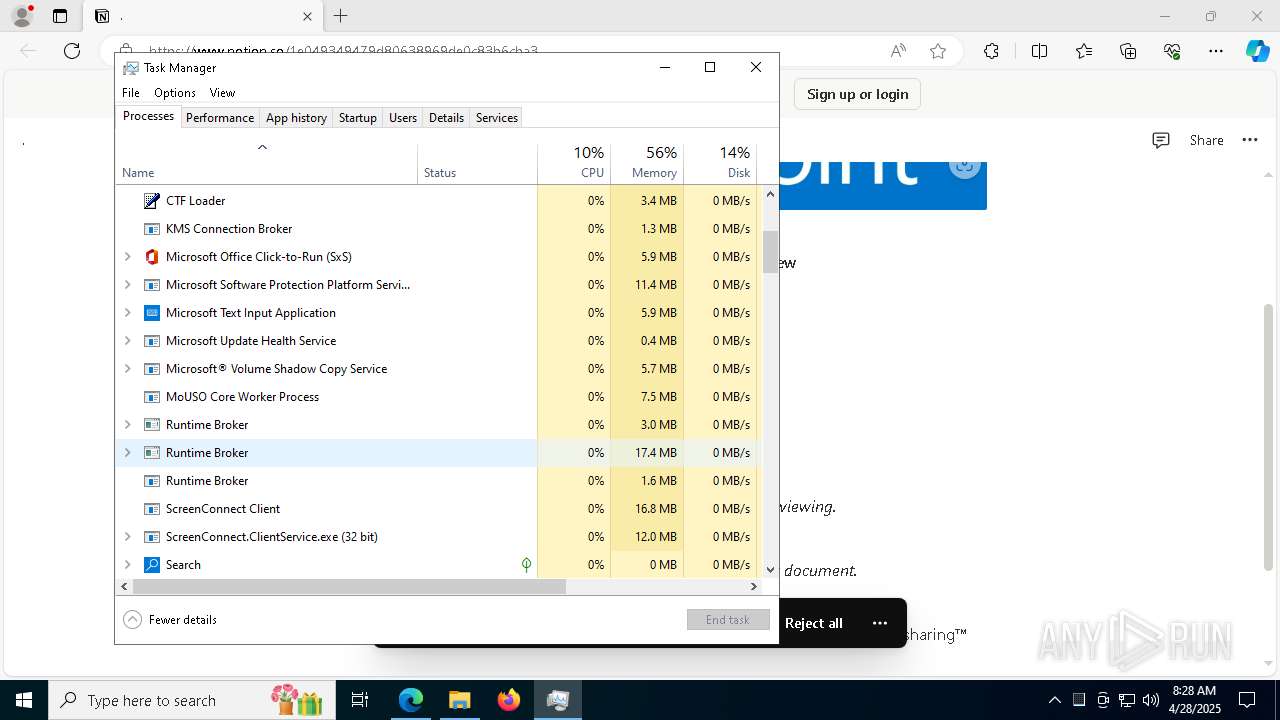
Task: Click the Edge favorites star icon
Action: coord(938,51)
